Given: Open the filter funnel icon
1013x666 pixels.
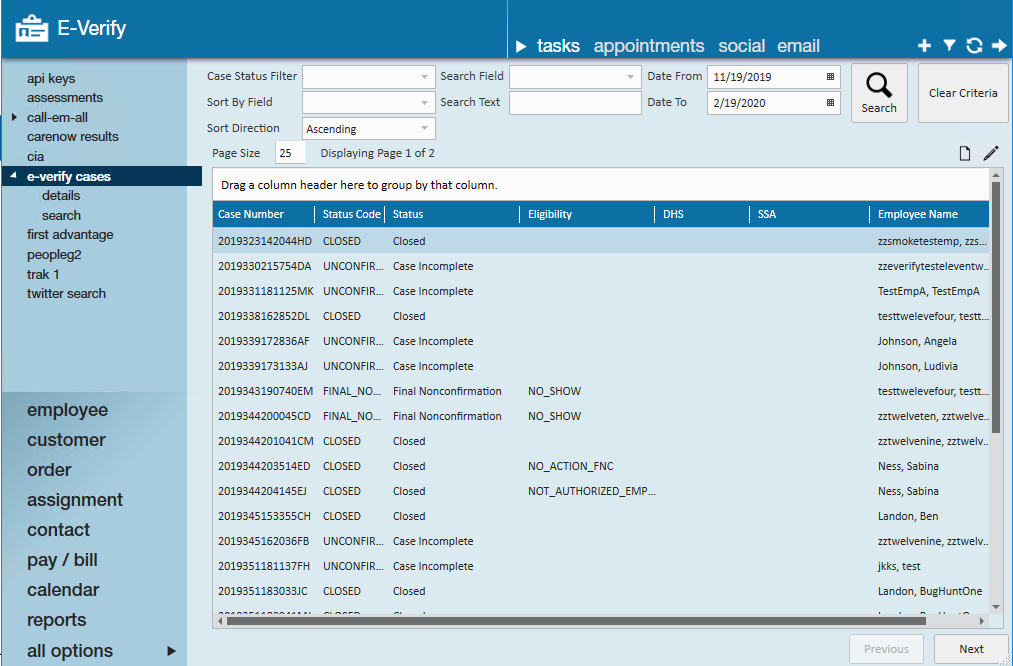Looking at the screenshot, I should (949, 45).
